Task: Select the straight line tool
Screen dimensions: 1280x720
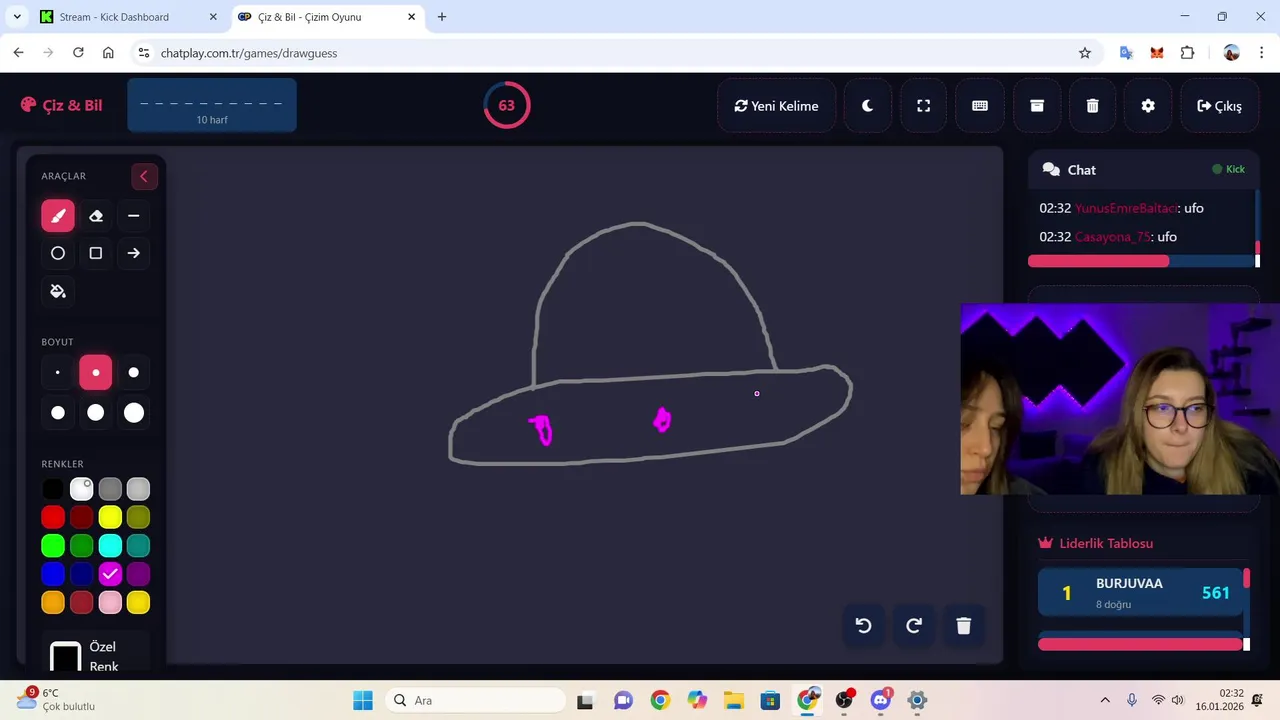Action: click(x=133, y=216)
